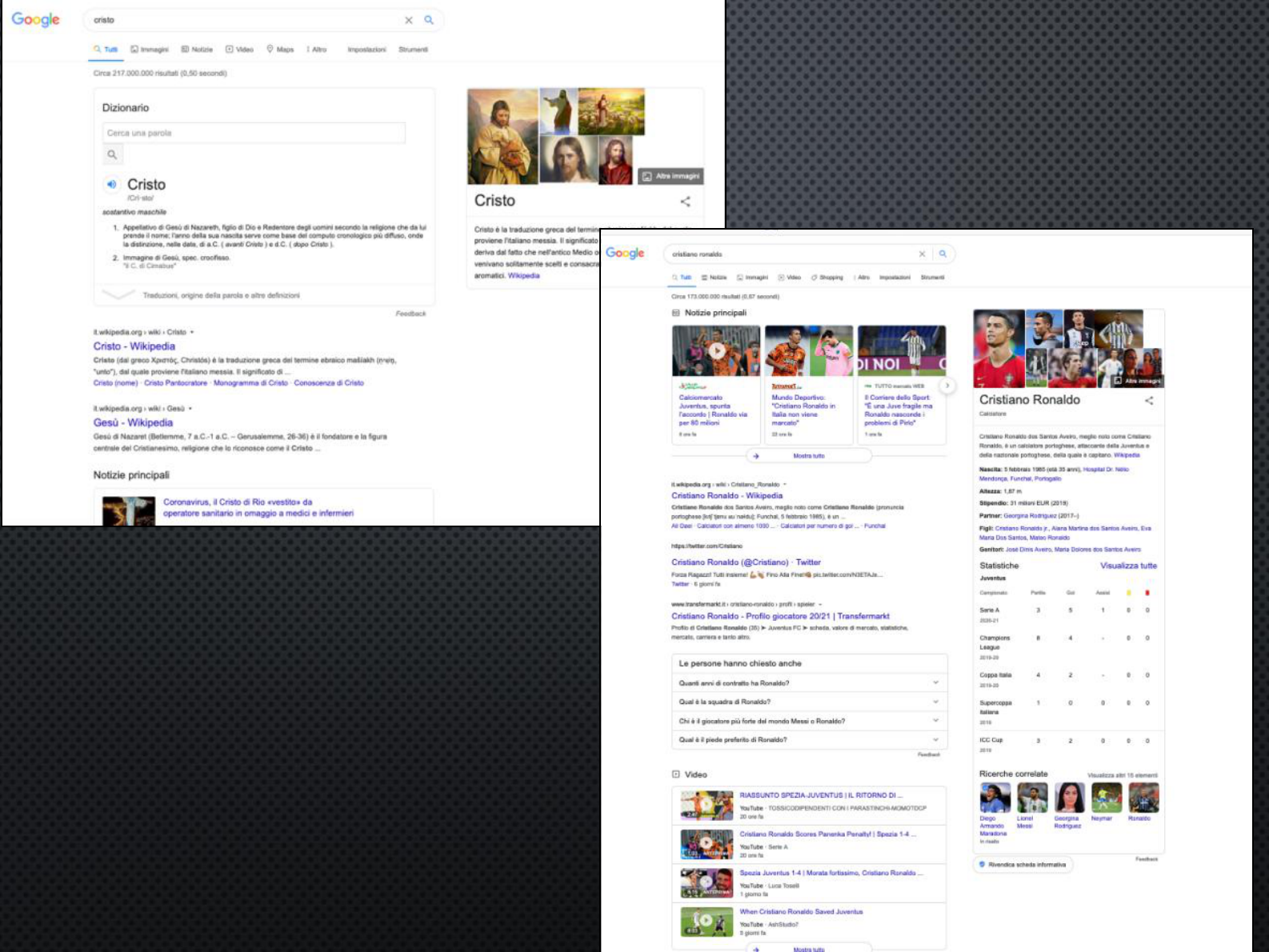Open Video tab in the cristo search window
Viewport: 1269px width, 952px height.
pyautogui.click(x=239, y=50)
